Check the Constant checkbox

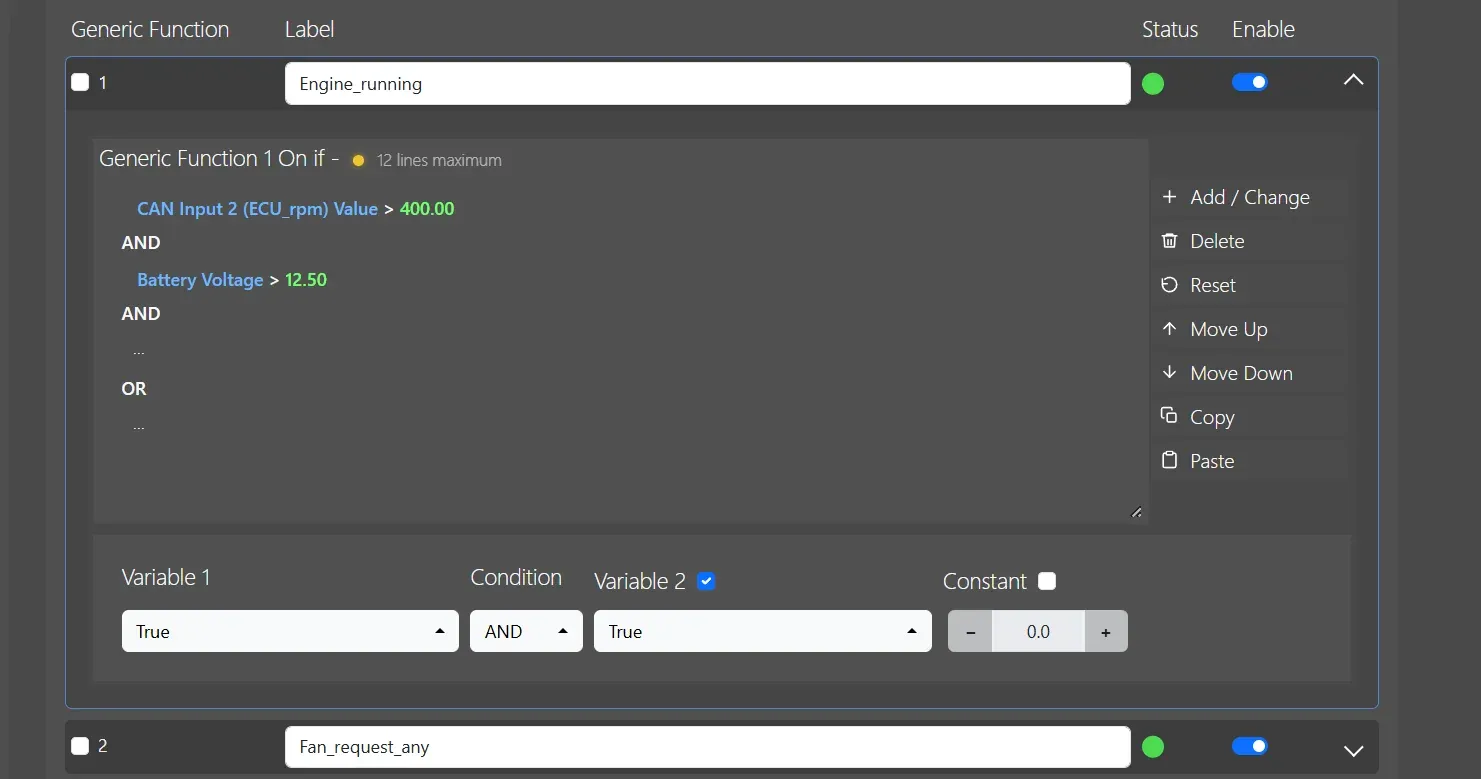point(1047,581)
